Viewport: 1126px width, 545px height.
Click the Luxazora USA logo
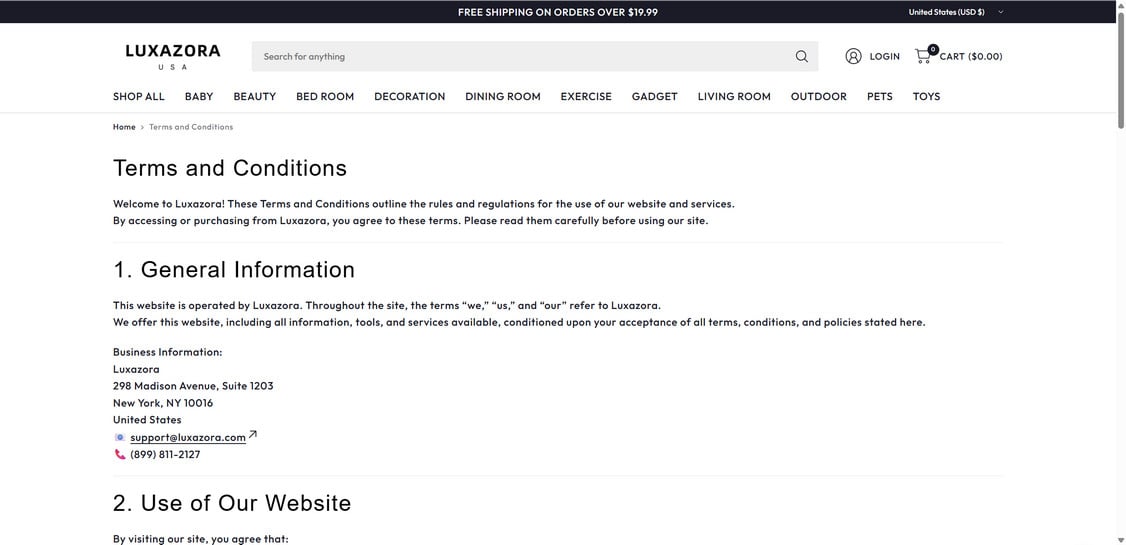173,57
